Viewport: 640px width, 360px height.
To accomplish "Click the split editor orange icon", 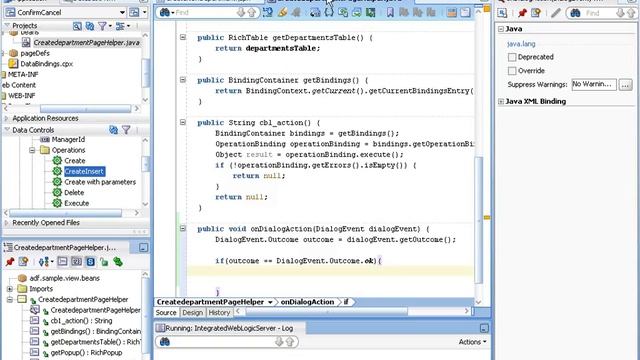I will pyautogui.click(x=451, y=12).
